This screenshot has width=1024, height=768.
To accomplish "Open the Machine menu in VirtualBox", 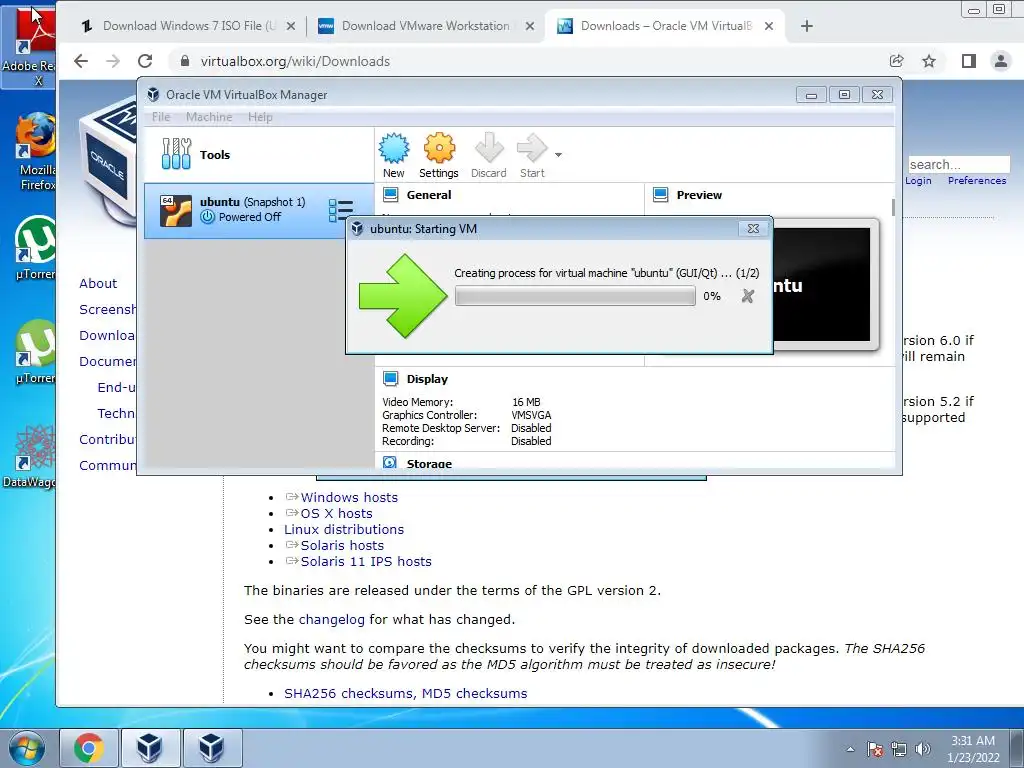I will (x=209, y=117).
